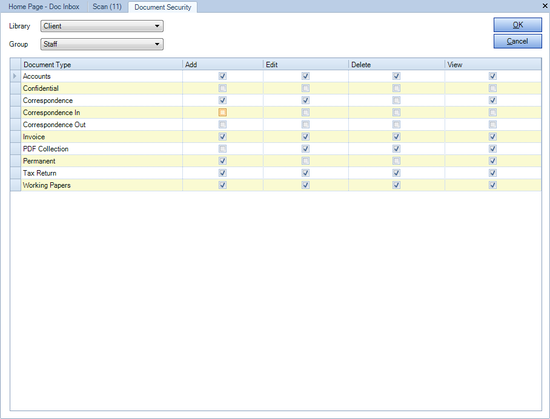Uncheck Edit permission for PDF Collection
This screenshot has width=550, height=419.
click(306, 149)
